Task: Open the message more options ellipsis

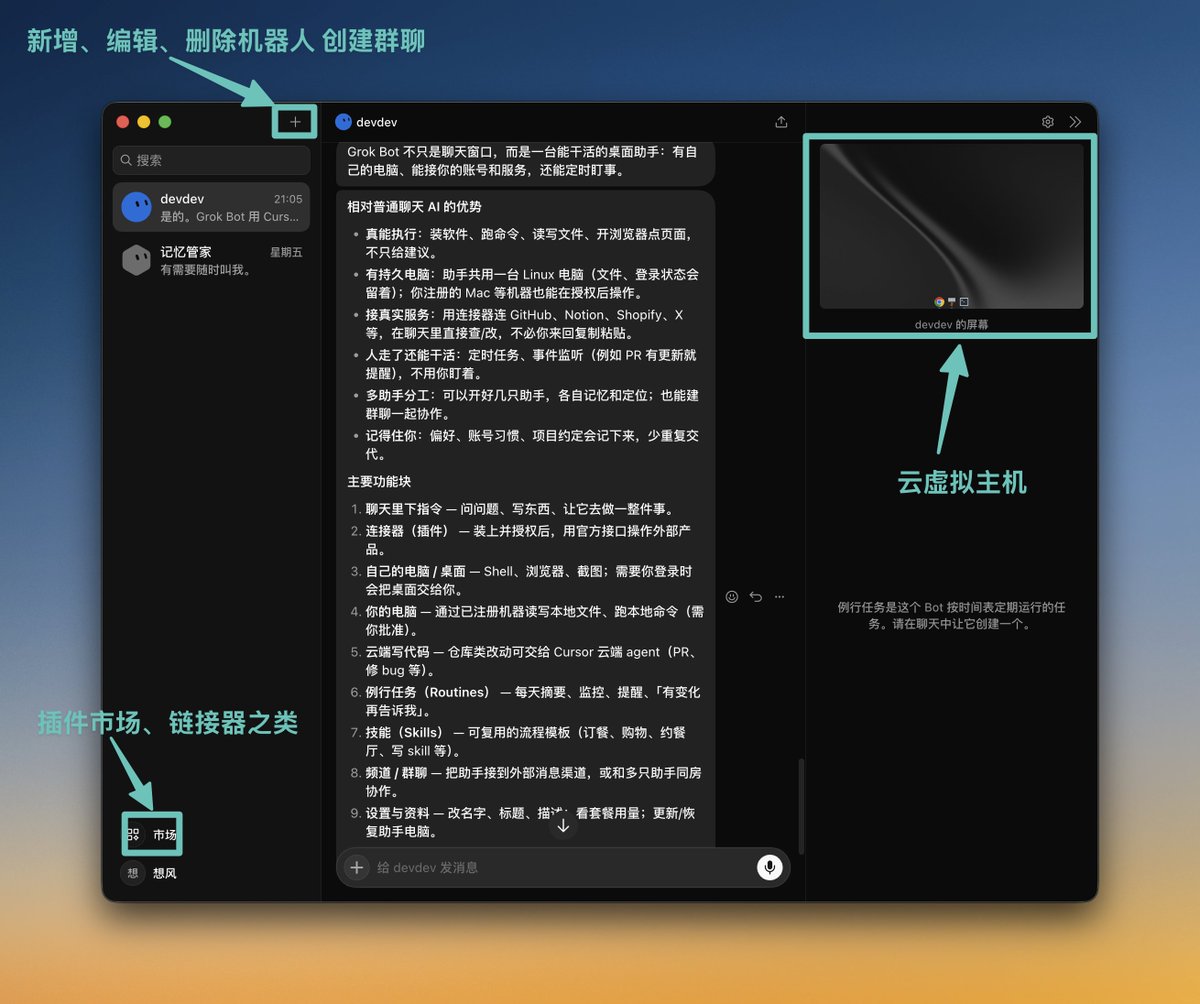Action: pyautogui.click(x=780, y=597)
